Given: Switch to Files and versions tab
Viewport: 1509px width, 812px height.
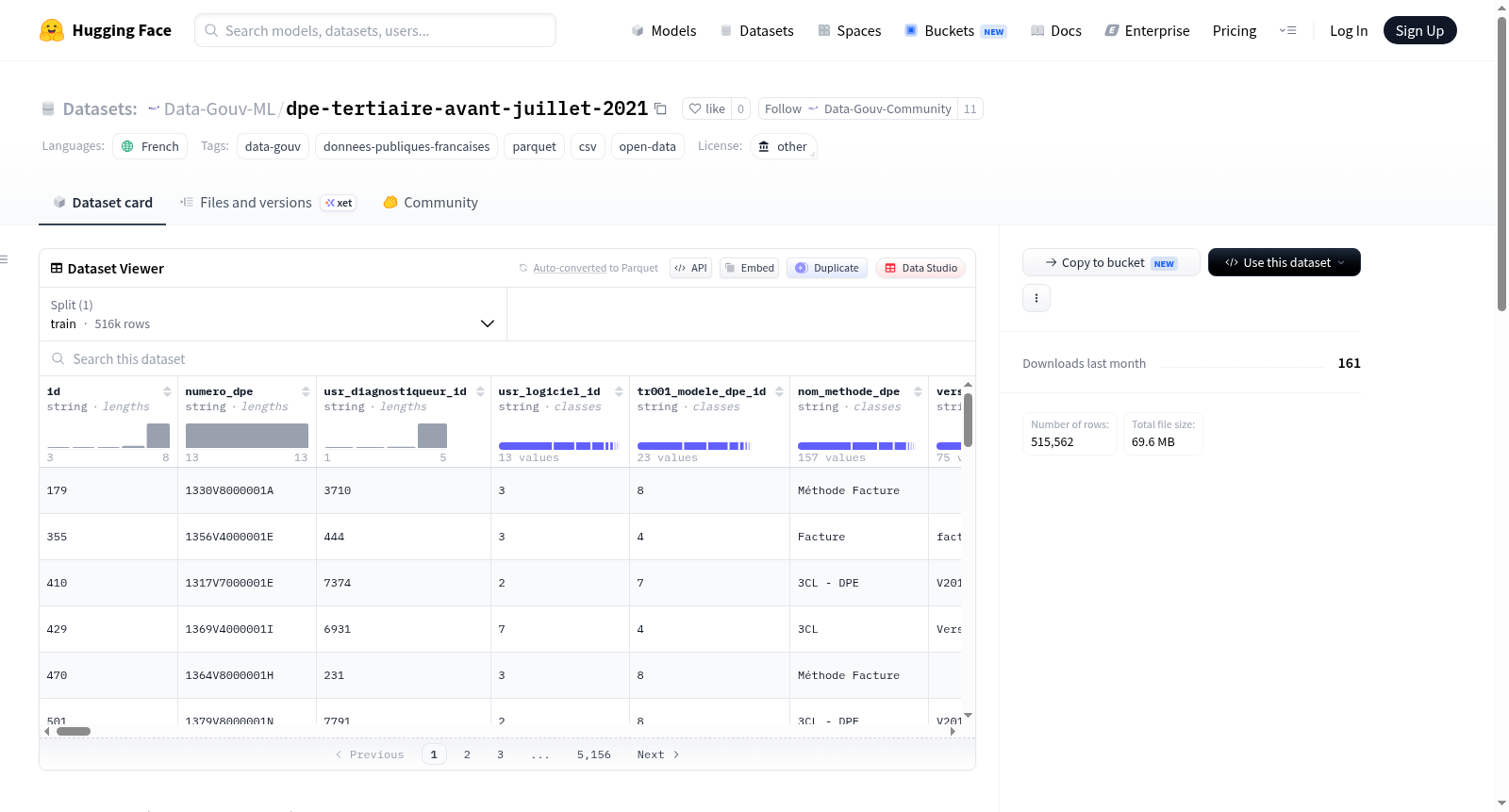Looking at the screenshot, I should pyautogui.click(x=268, y=203).
